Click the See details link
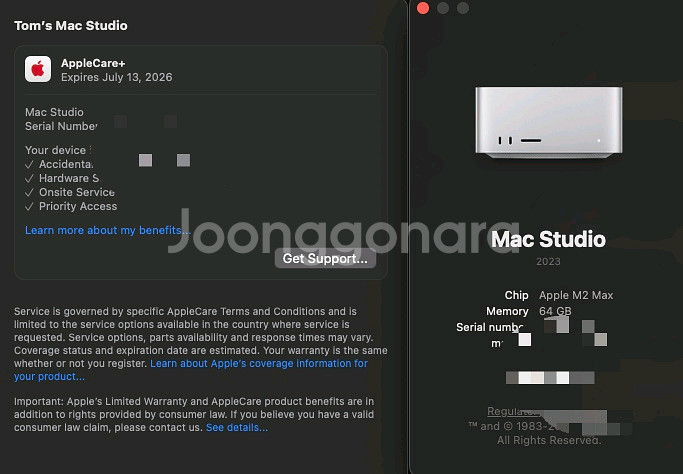The width and height of the screenshot is (683, 474). pyautogui.click(x=237, y=427)
